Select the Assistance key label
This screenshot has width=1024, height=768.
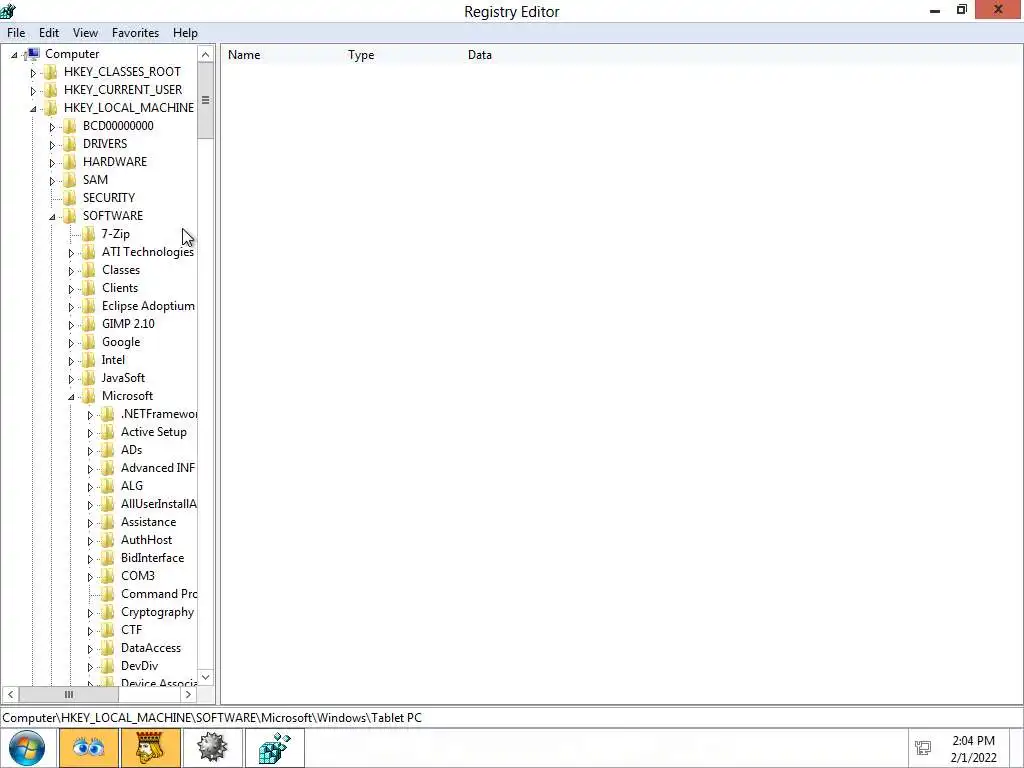(x=148, y=522)
